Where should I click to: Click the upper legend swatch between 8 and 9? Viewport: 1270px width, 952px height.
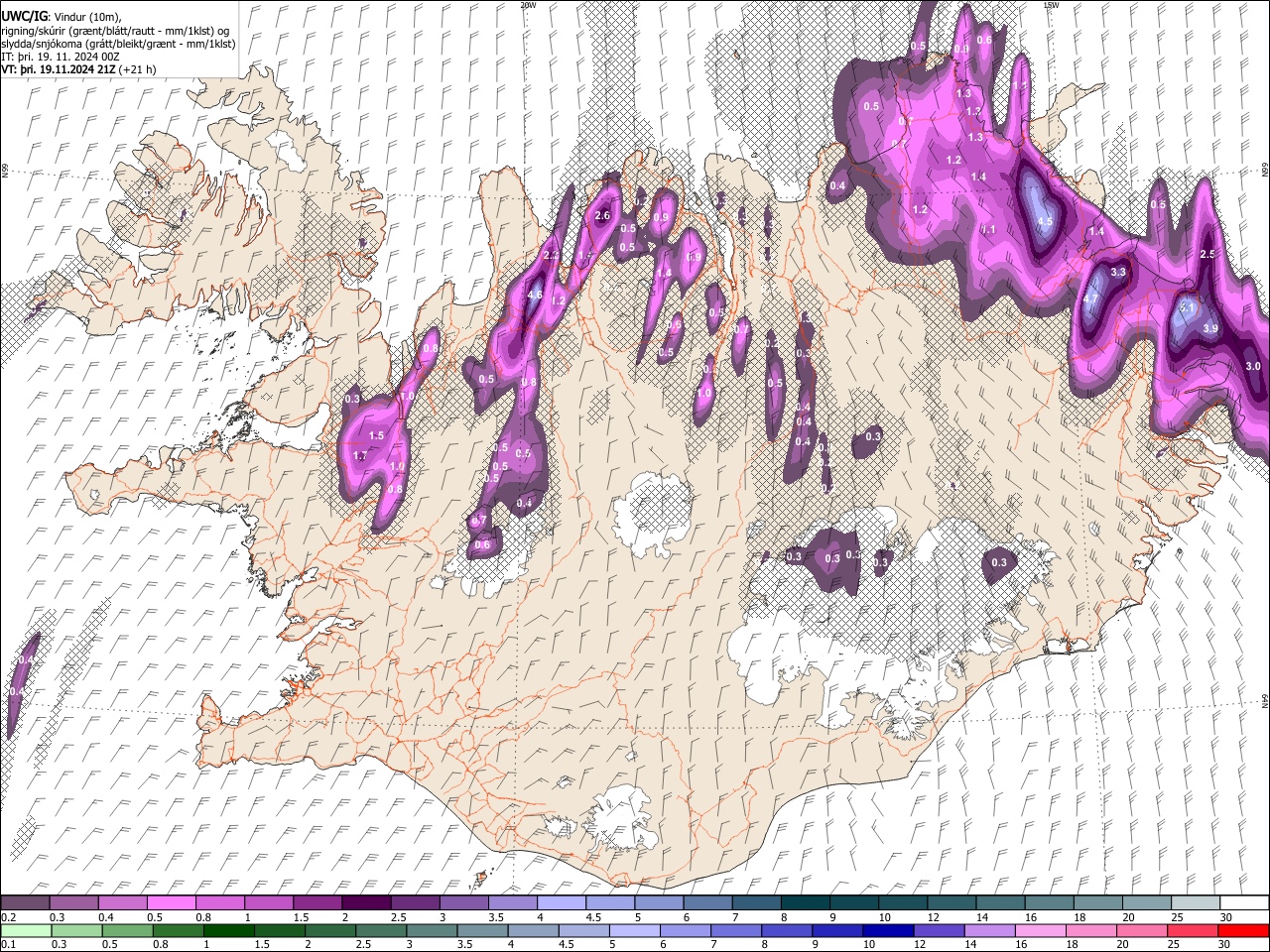(x=806, y=902)
